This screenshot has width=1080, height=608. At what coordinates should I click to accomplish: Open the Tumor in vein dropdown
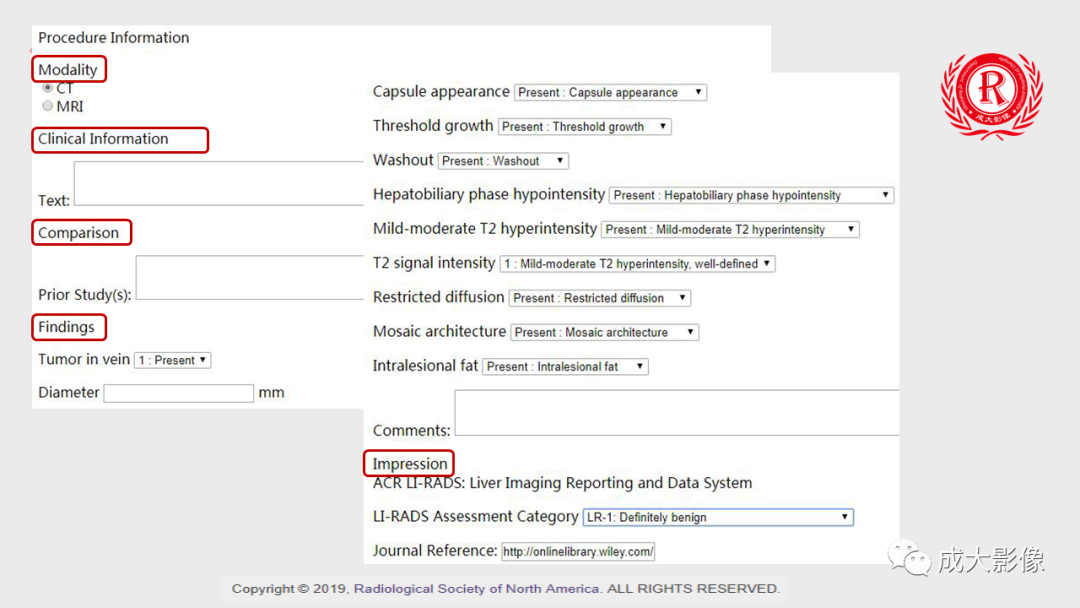(173, 360)
